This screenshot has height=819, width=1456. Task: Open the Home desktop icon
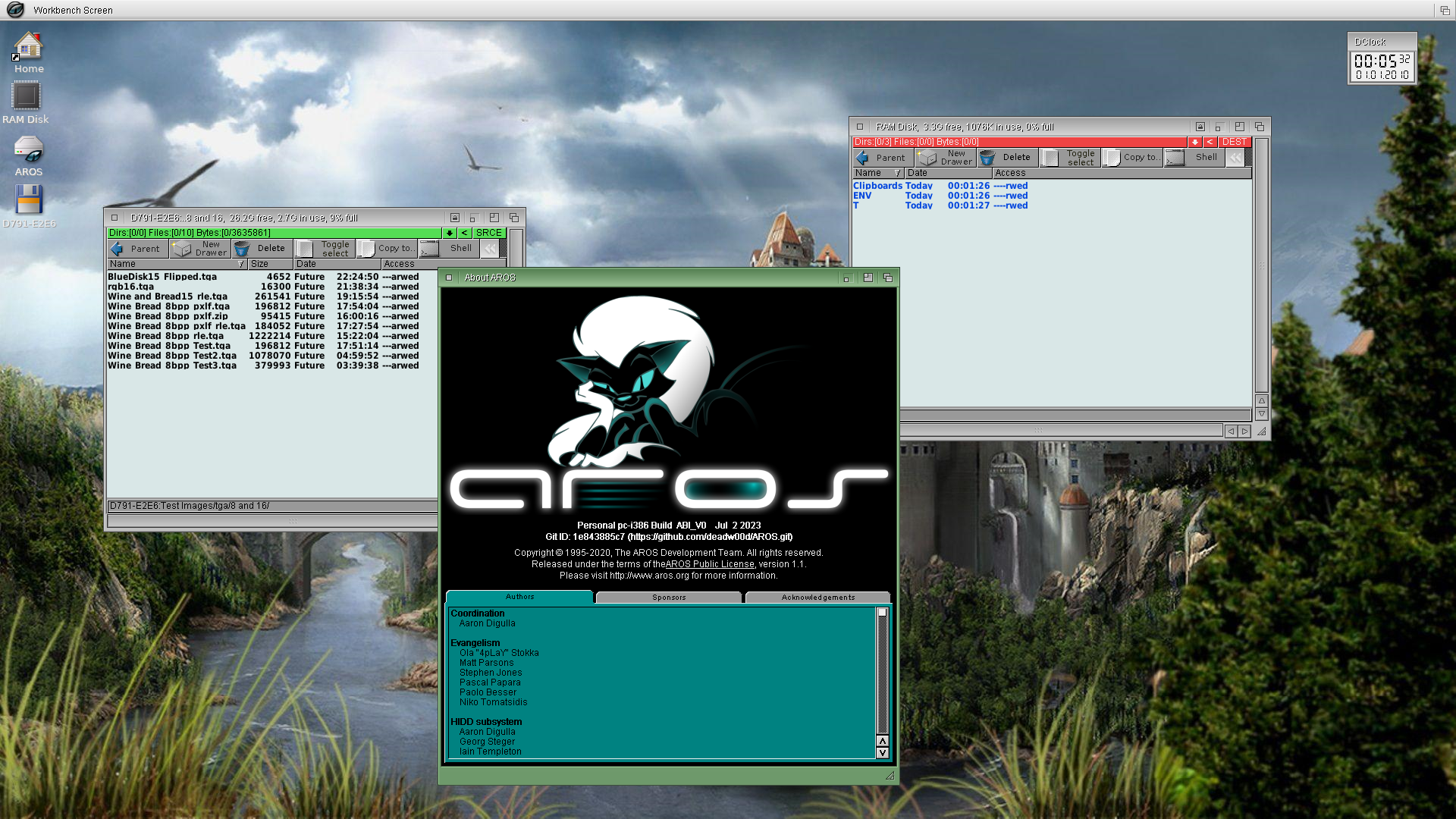coord(28,52)
